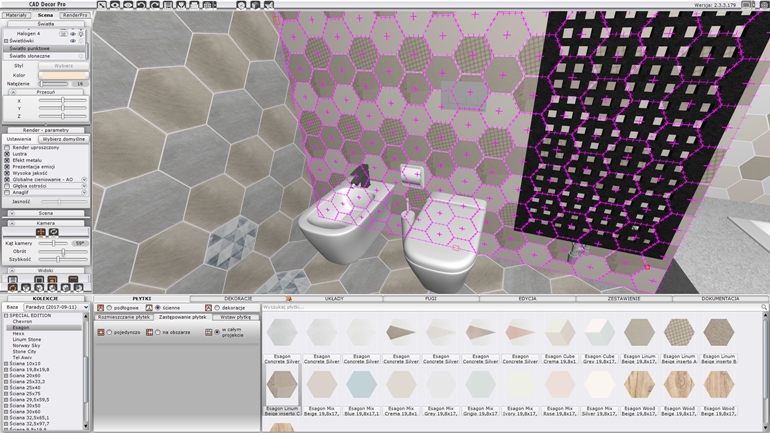The height and width of the screenshot is (433, 770).
Task: Click the 'pojedynczo' single tile icon
Action: coord(101,332)
